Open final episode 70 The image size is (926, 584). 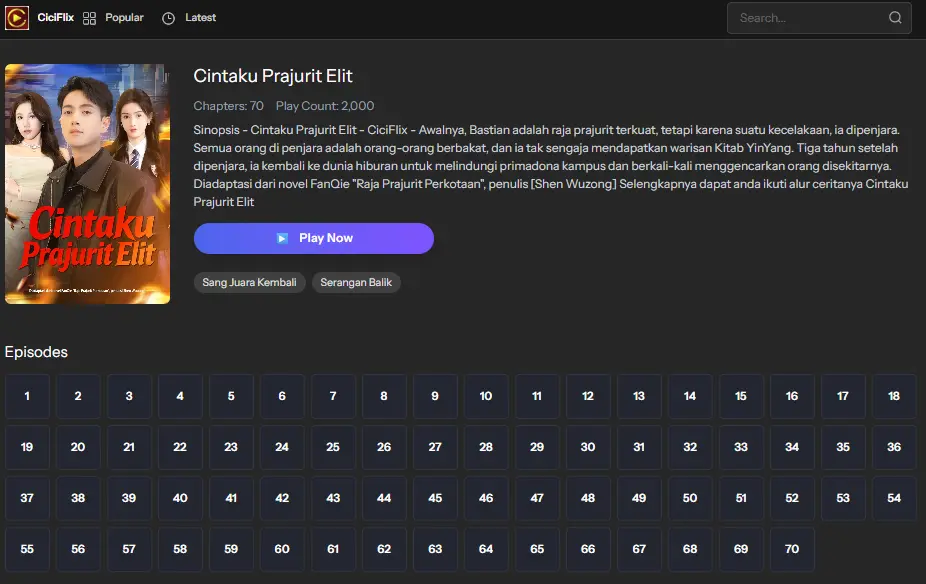pyautogui.click(x=792, y=549)
